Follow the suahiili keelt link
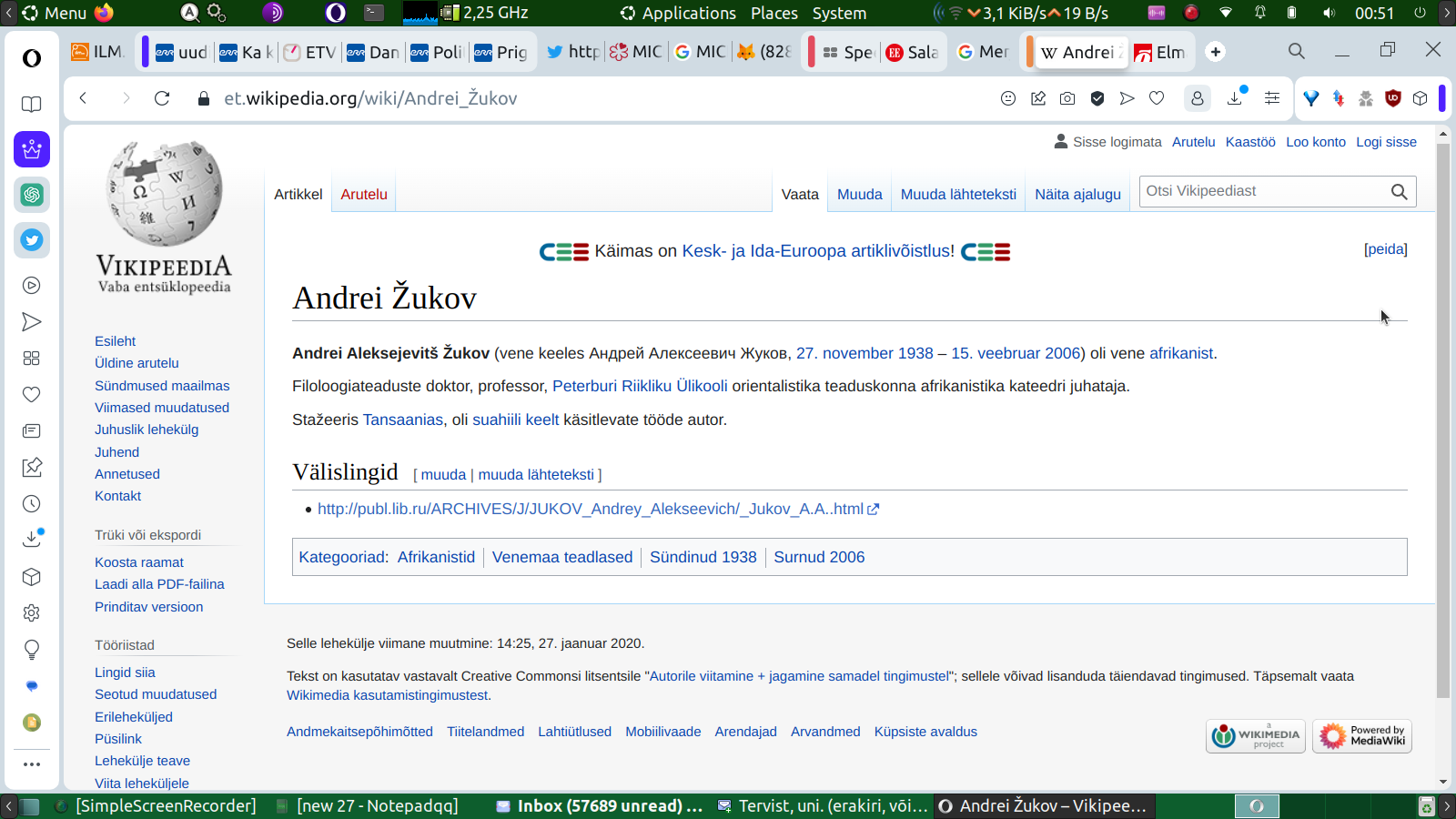1456x819 pixels. [516, 420]
